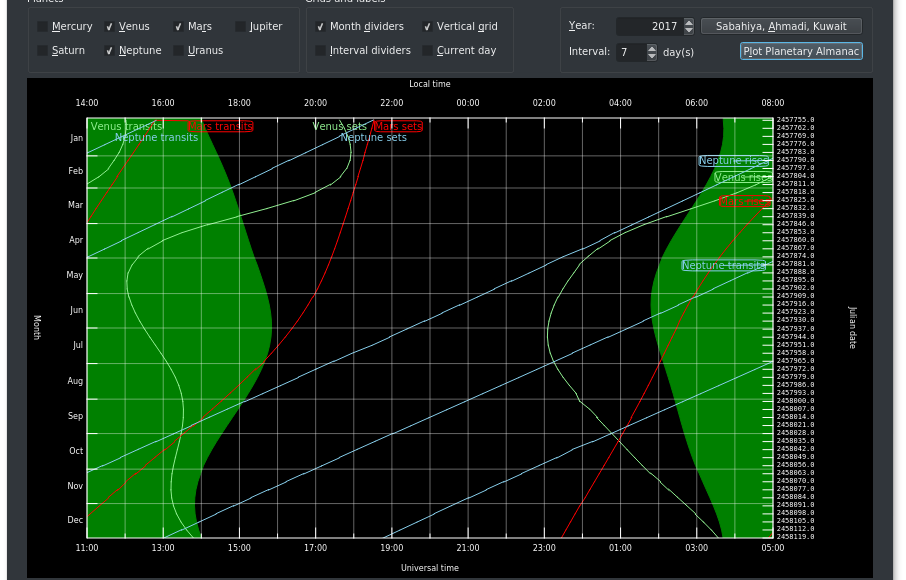Screen dimensions: 906x580
Task: Enable Jupiter in the planets list
Action: click(x=241, y=27)
